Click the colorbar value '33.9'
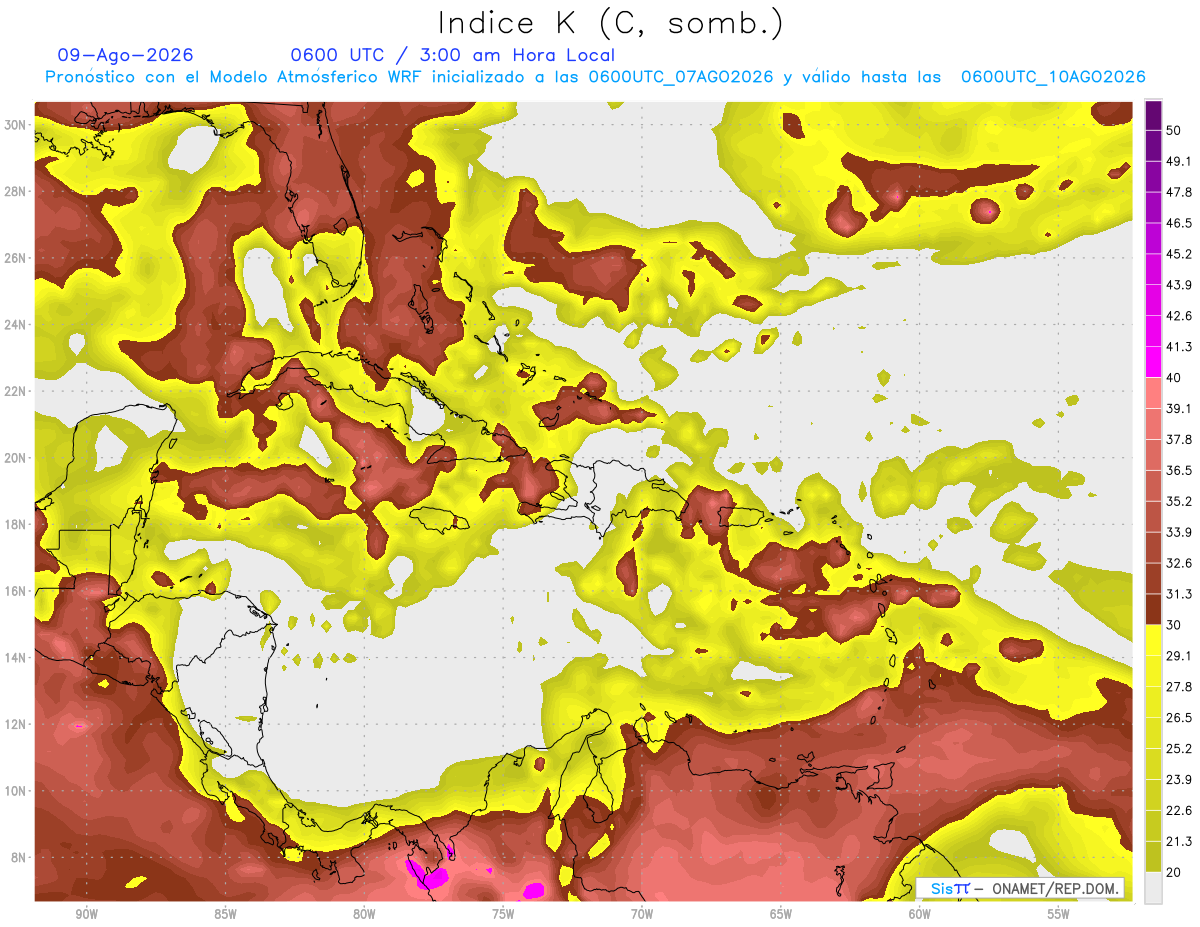Screen dimensions: 1200x927 (x=1179, y=532)
